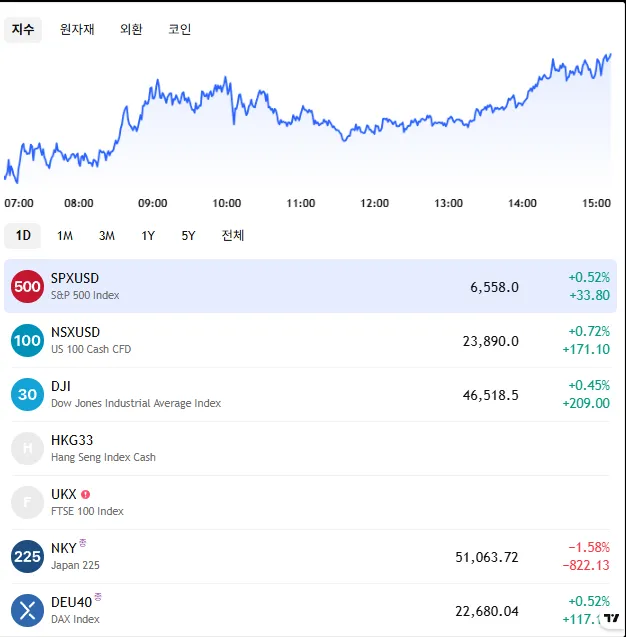Click the 12:00 time axis label
The width and height of the screenshot is (626, 637).
(375, 203)
